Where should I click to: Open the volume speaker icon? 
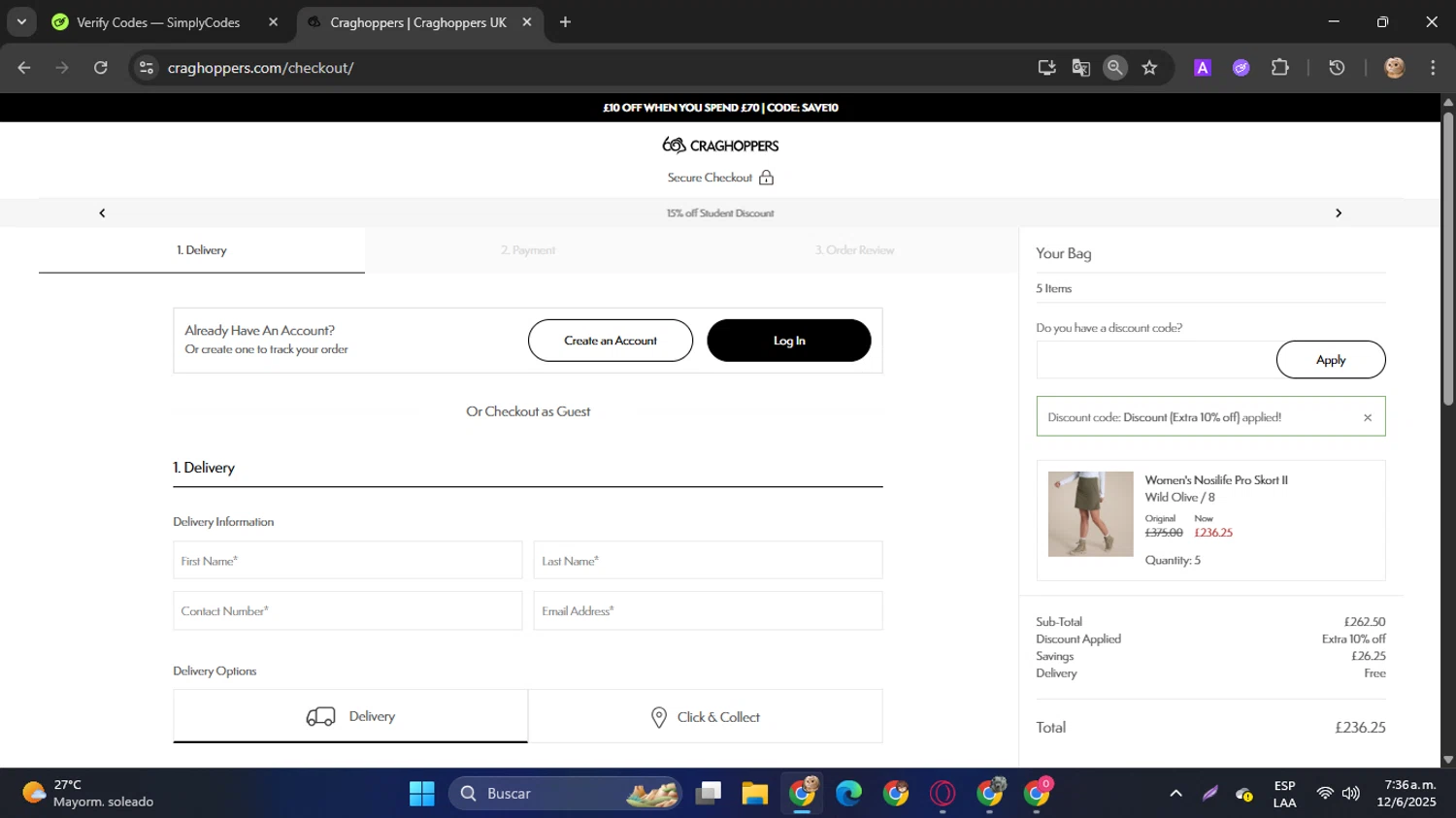click(x=1350, y=794)
